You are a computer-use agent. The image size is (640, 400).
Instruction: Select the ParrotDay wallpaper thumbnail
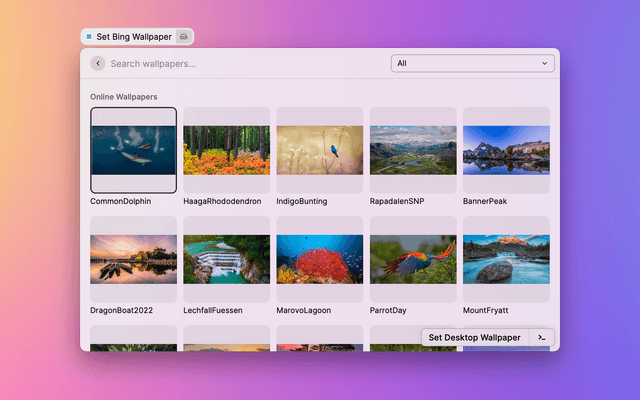pos(412,259)
